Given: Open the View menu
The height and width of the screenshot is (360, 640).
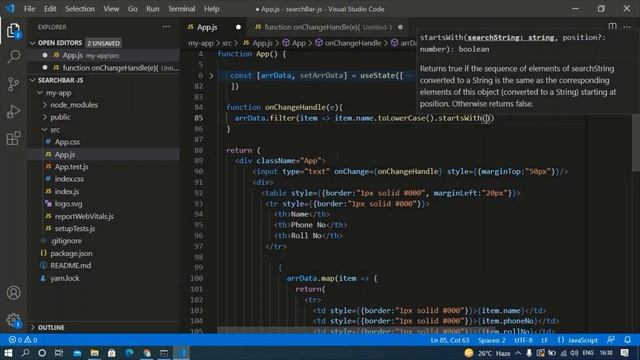Looking at the screenshot, I should 111,9.
